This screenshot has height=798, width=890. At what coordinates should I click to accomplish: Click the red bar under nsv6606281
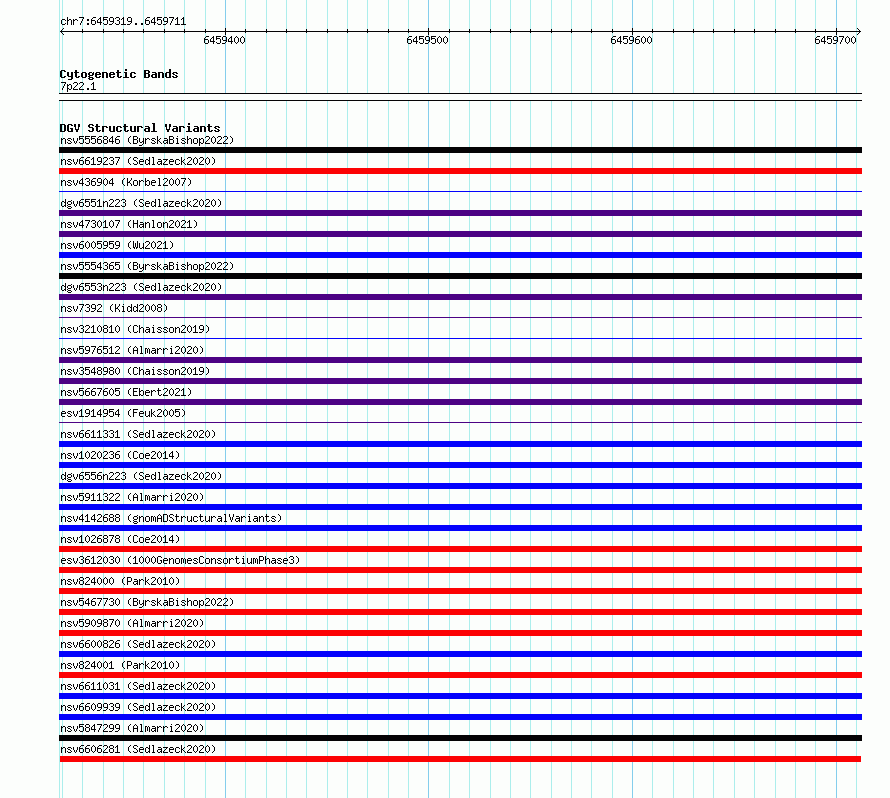[460, 759]
